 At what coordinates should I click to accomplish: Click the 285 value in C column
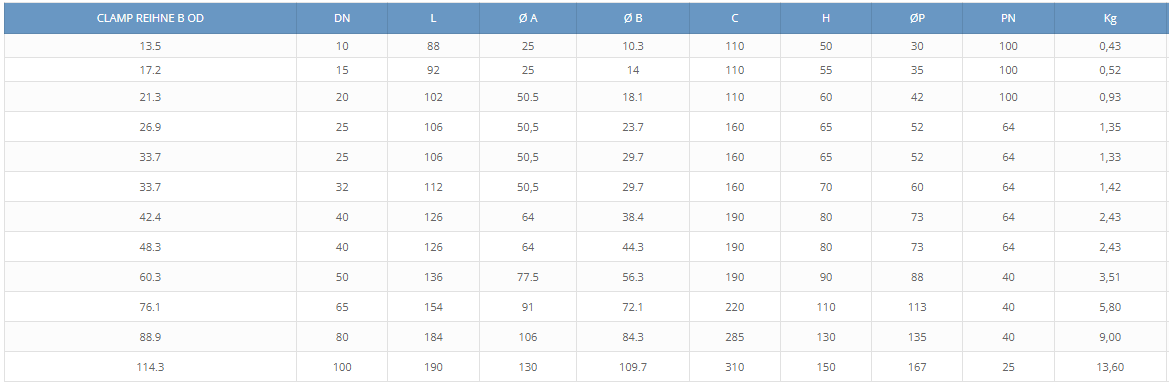pos(735,337)
